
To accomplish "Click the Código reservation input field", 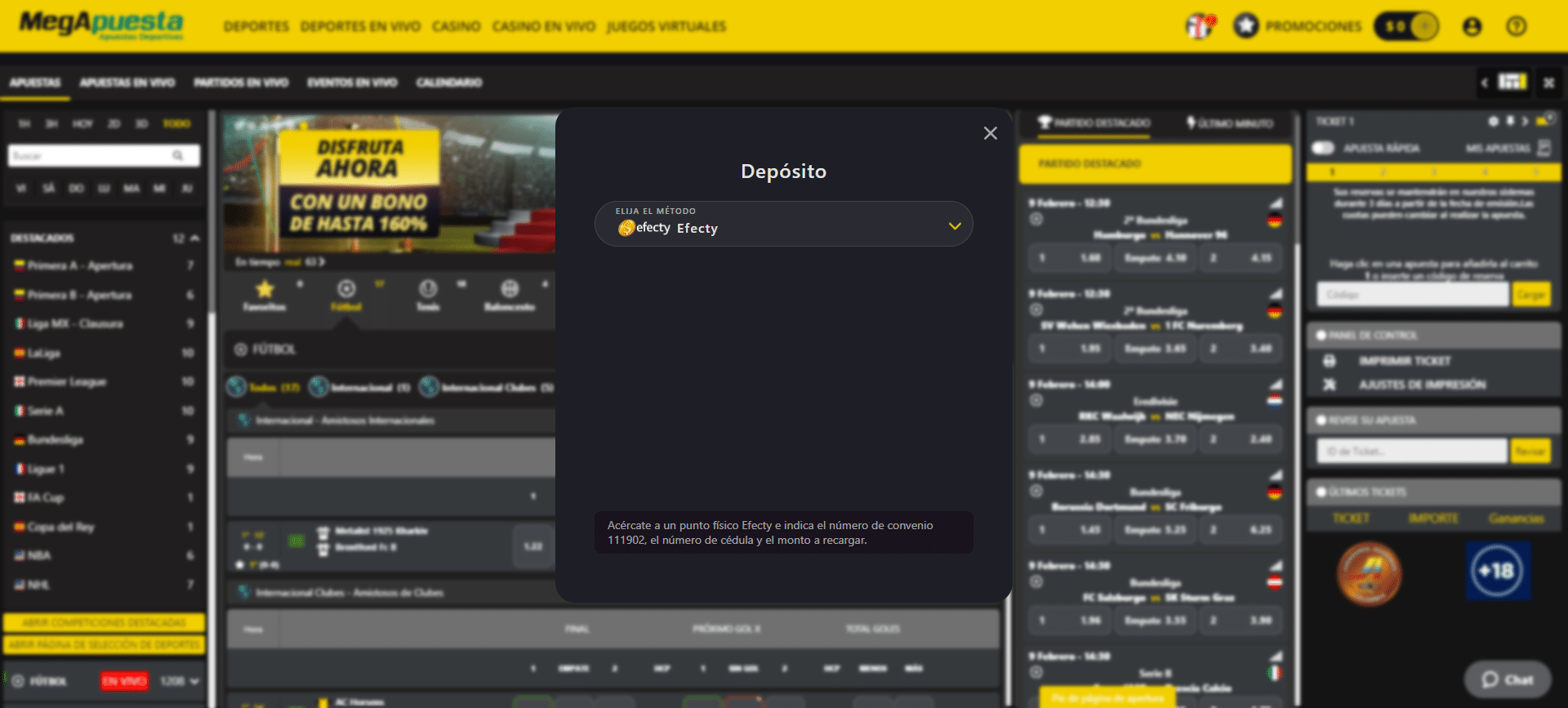I will 1412,295.
